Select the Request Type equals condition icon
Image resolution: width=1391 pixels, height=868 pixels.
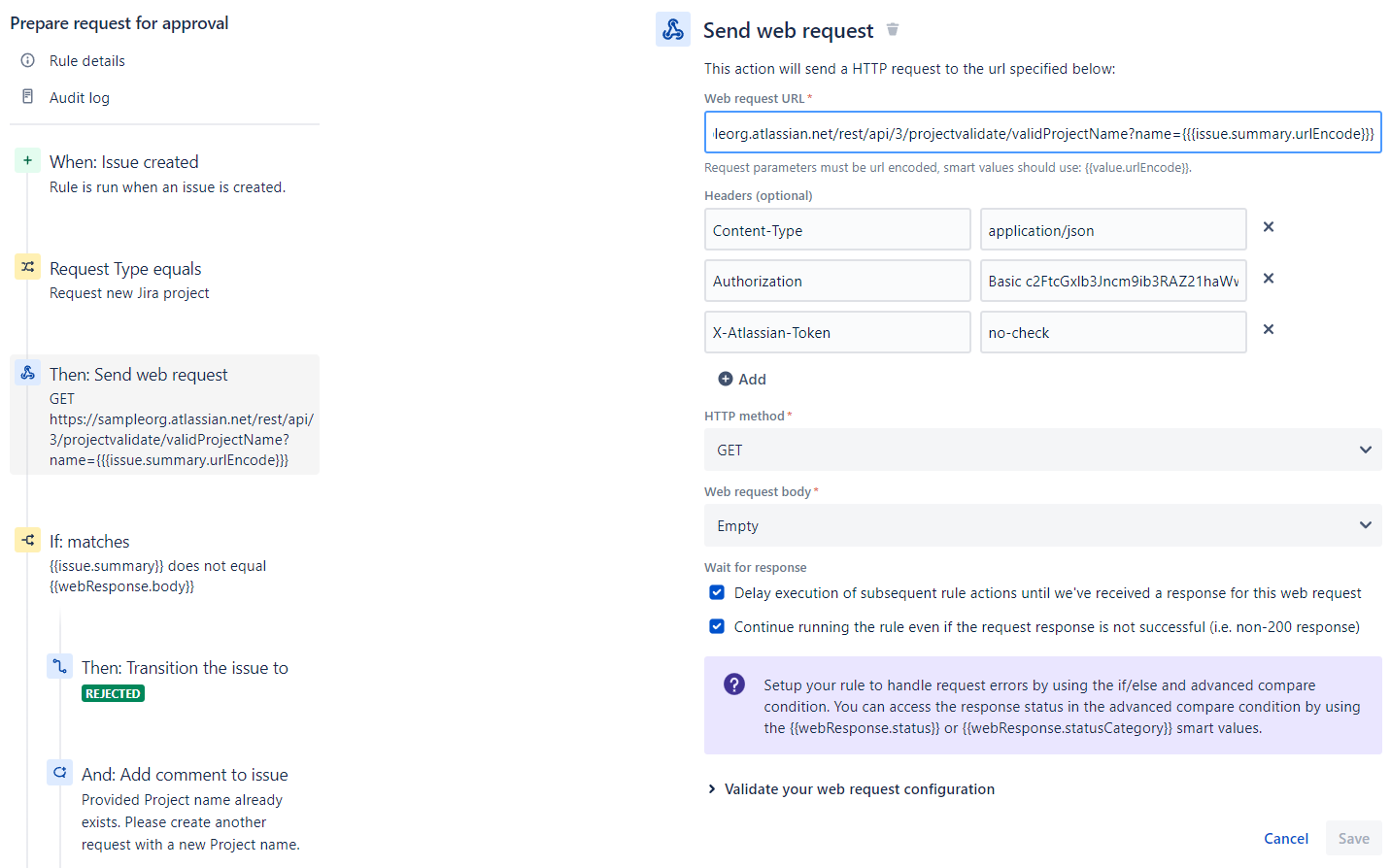tap(27, 266)
